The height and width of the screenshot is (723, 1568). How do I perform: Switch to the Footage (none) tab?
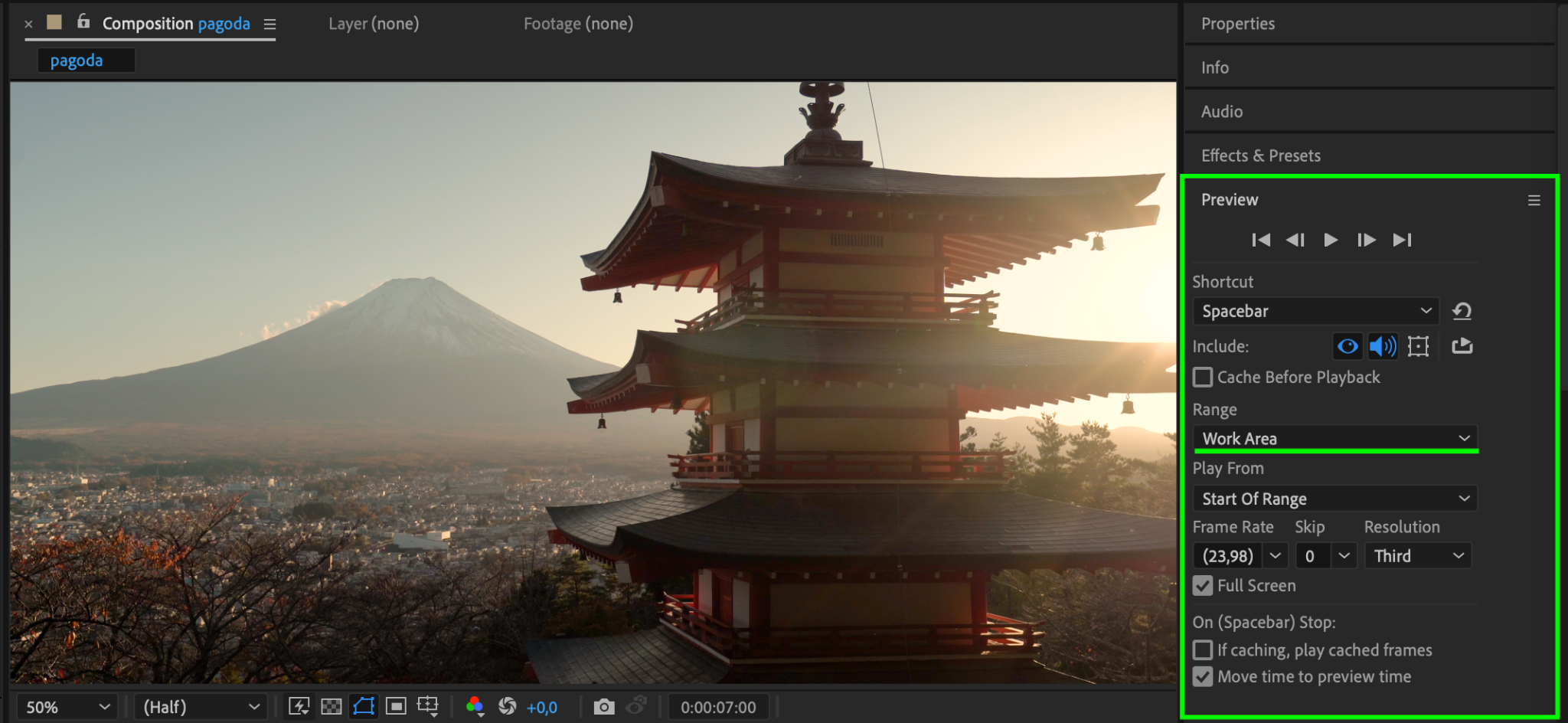578,24
